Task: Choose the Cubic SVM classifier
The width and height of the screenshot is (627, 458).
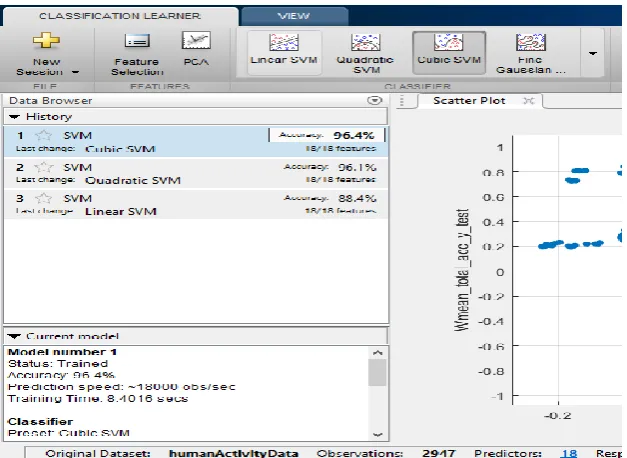Action: pos(449,52)
